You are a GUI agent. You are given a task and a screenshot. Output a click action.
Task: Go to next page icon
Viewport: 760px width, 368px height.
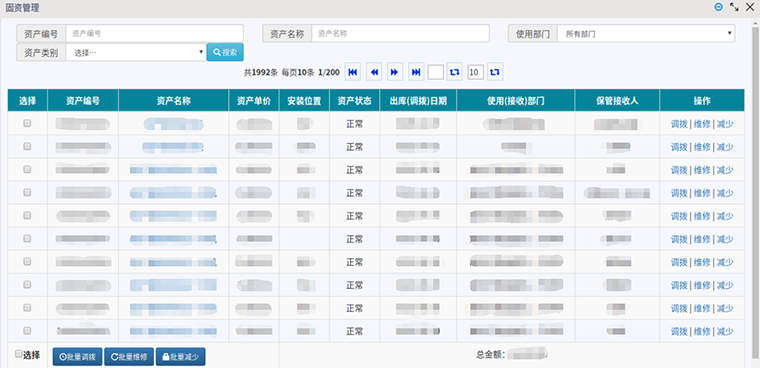coord(395,73)
